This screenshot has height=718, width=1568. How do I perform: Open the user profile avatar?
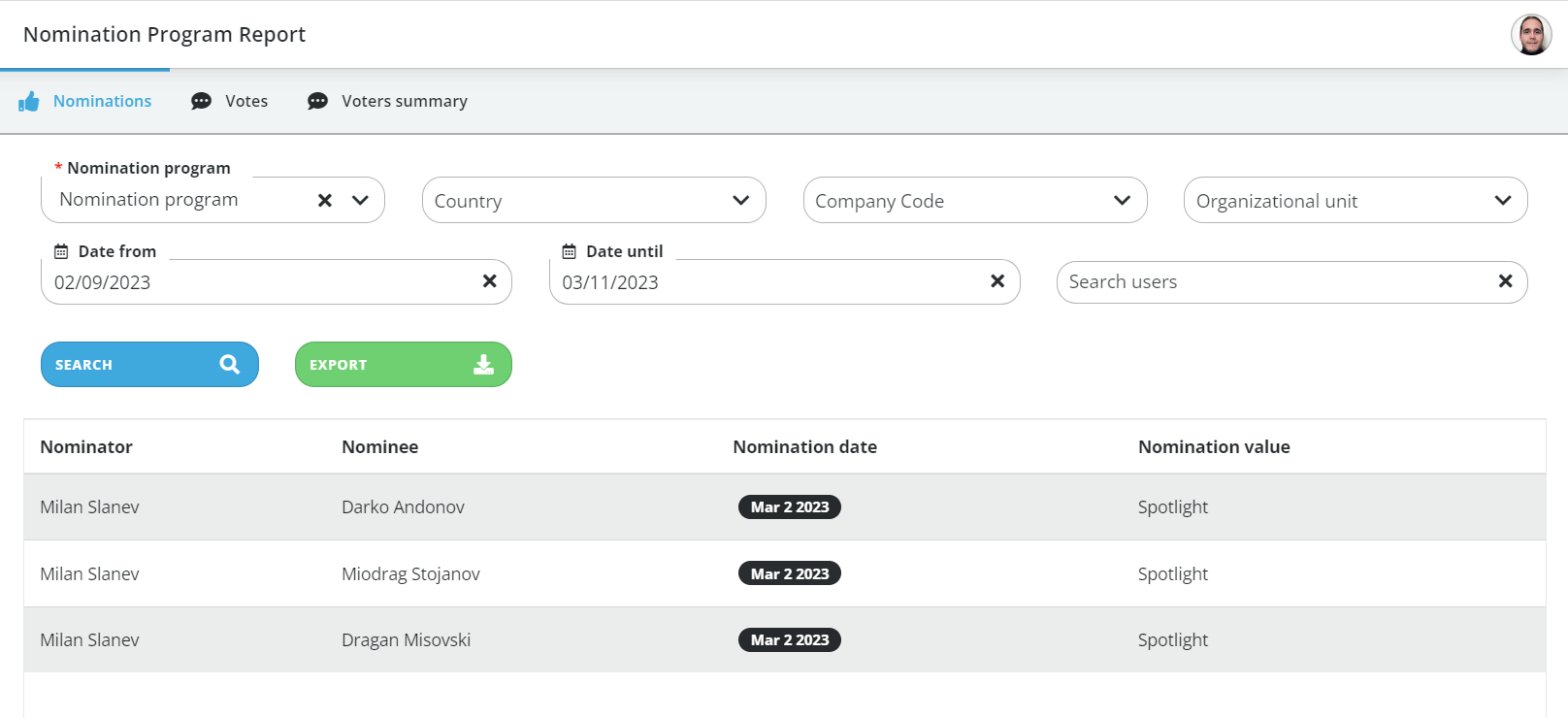[1531, 35]
